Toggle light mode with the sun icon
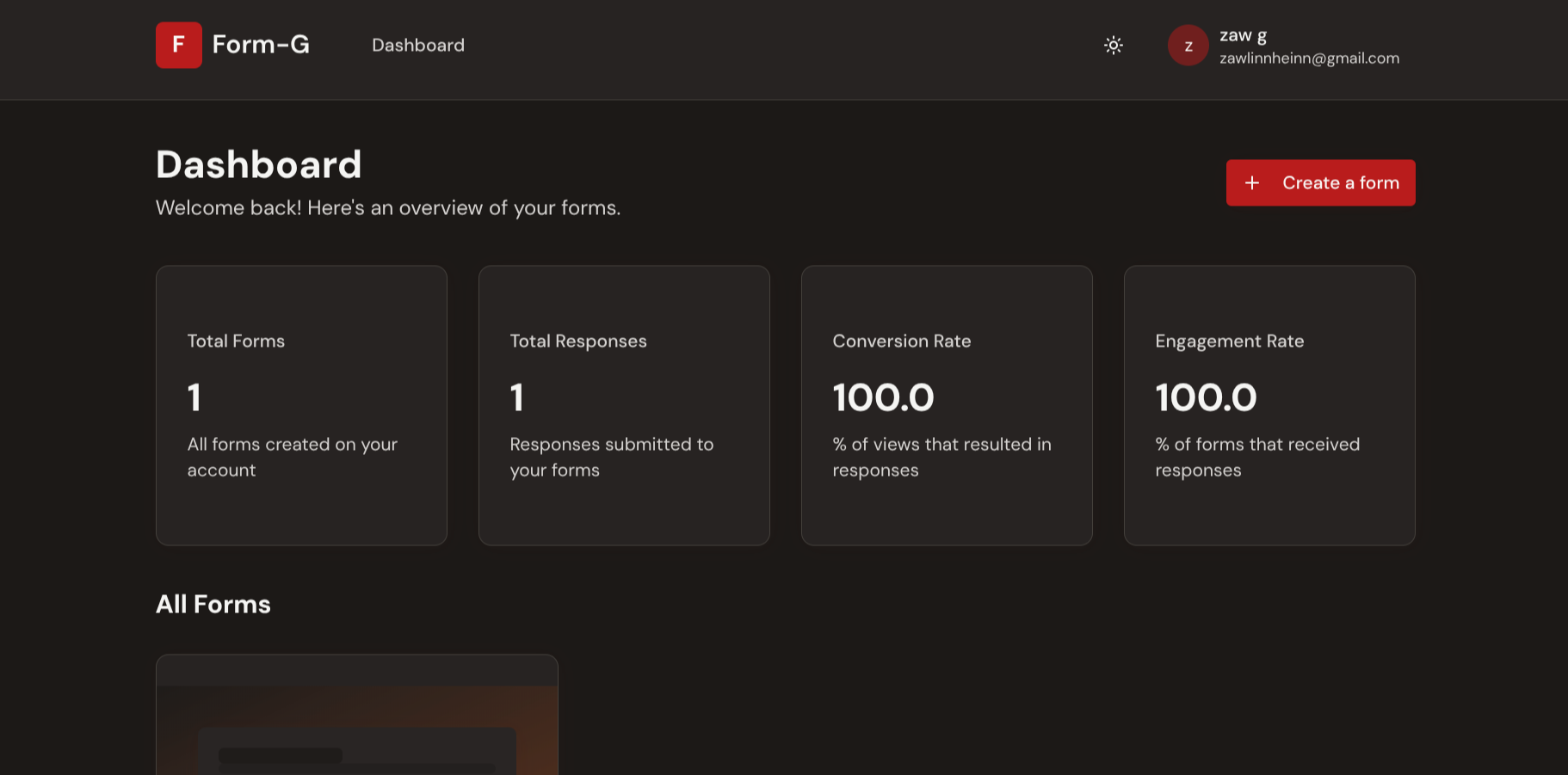 click(1113, 46)
